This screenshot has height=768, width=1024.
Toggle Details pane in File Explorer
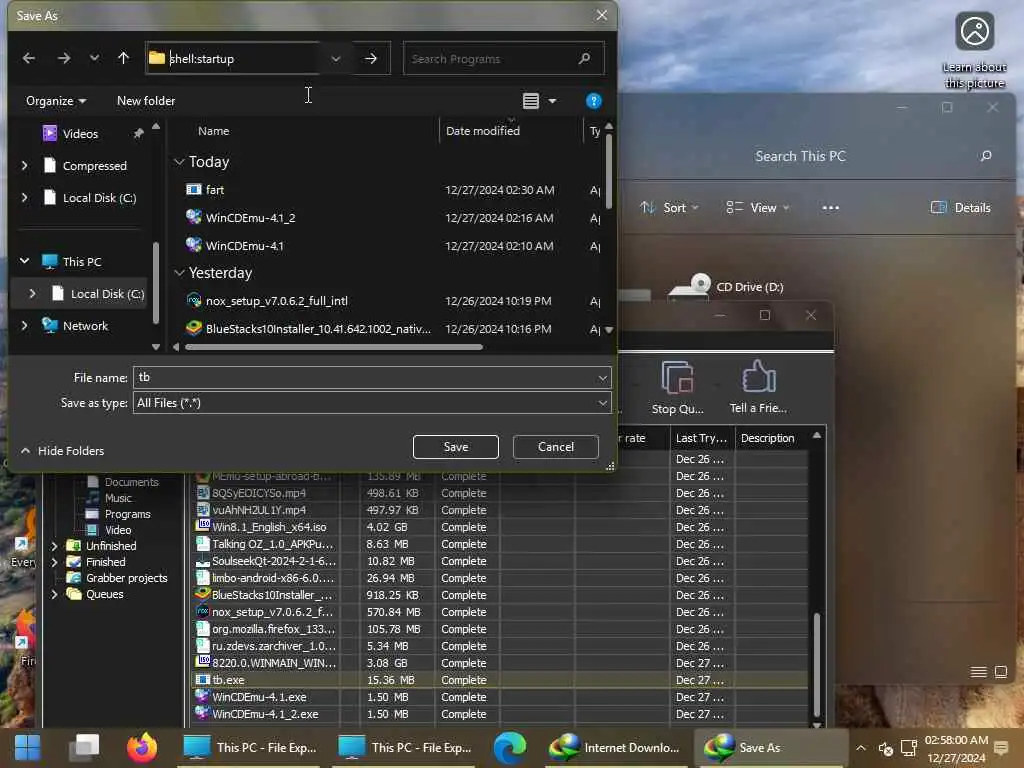point(960,208)
